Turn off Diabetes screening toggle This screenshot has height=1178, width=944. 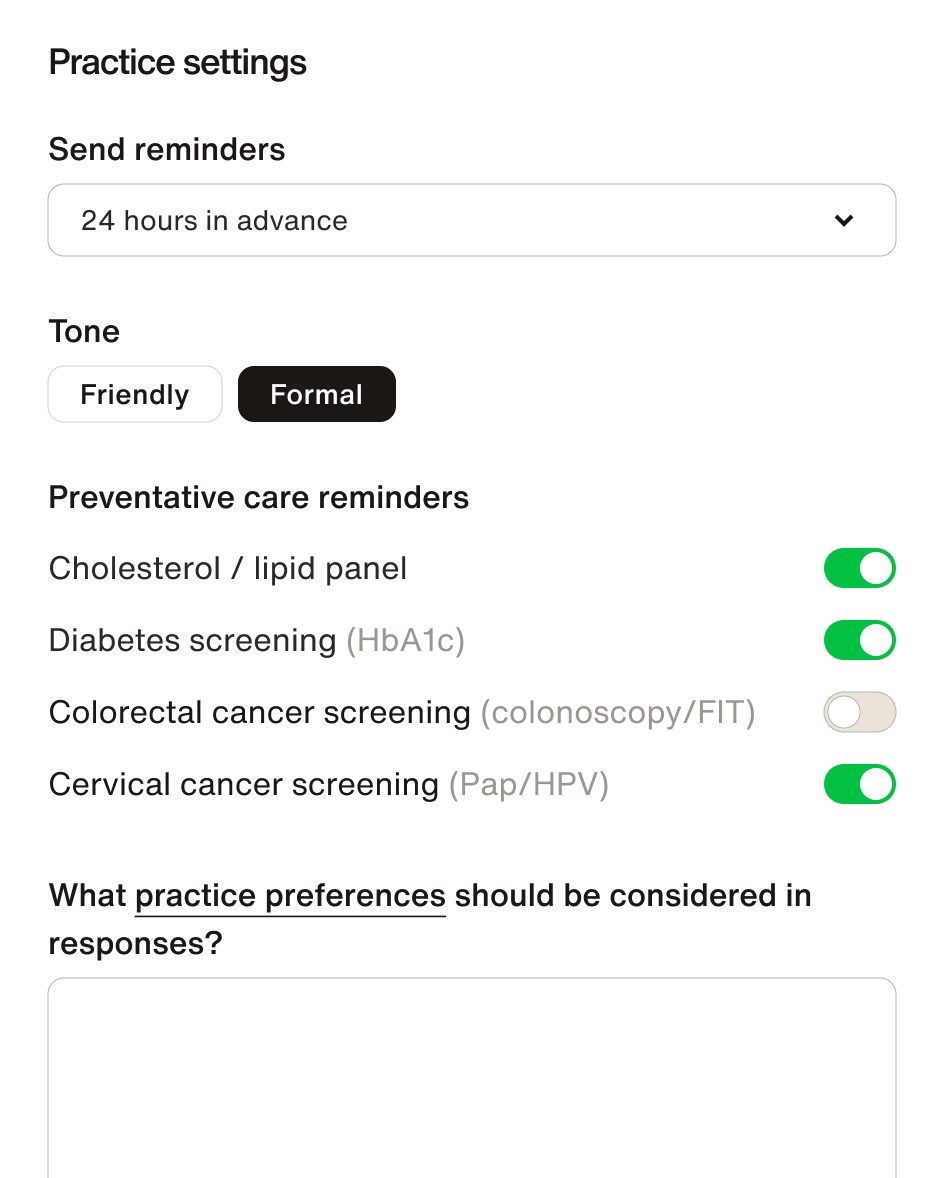859,640
